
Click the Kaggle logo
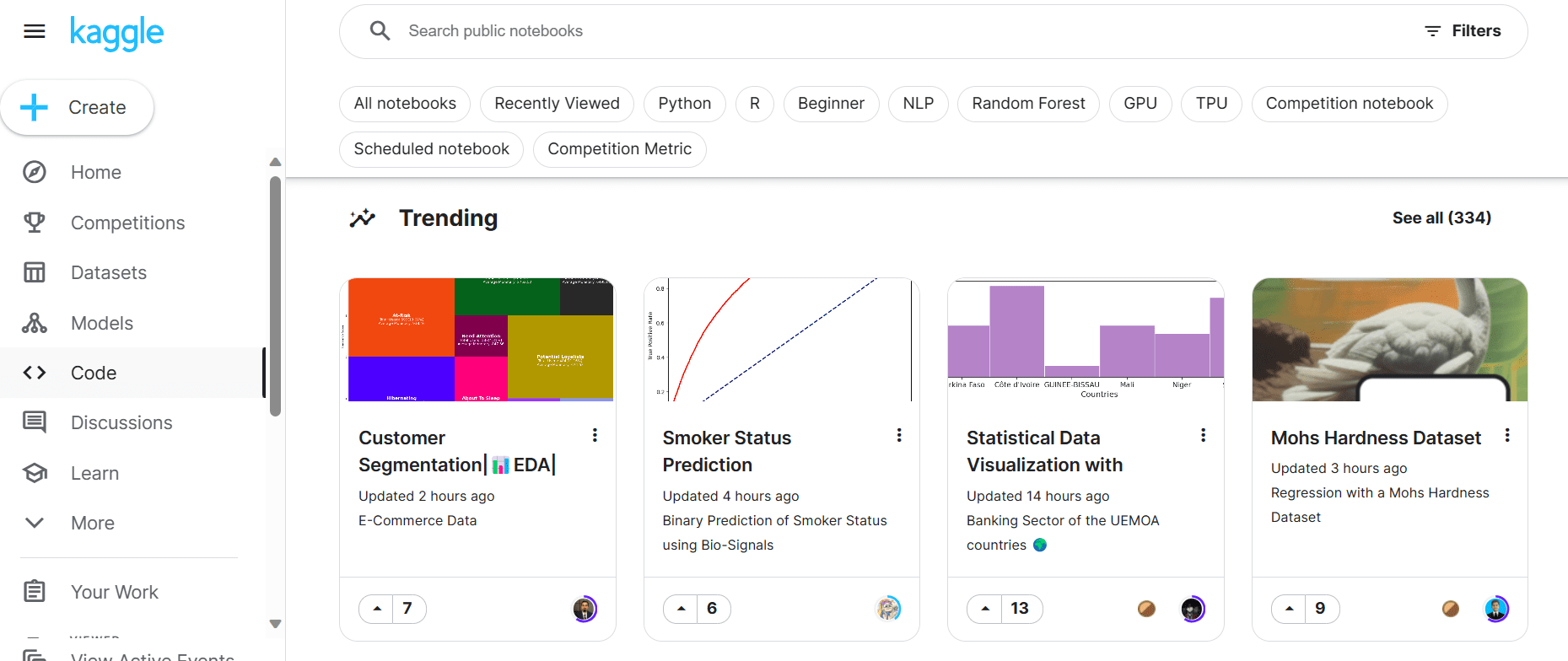pos(116,33)
